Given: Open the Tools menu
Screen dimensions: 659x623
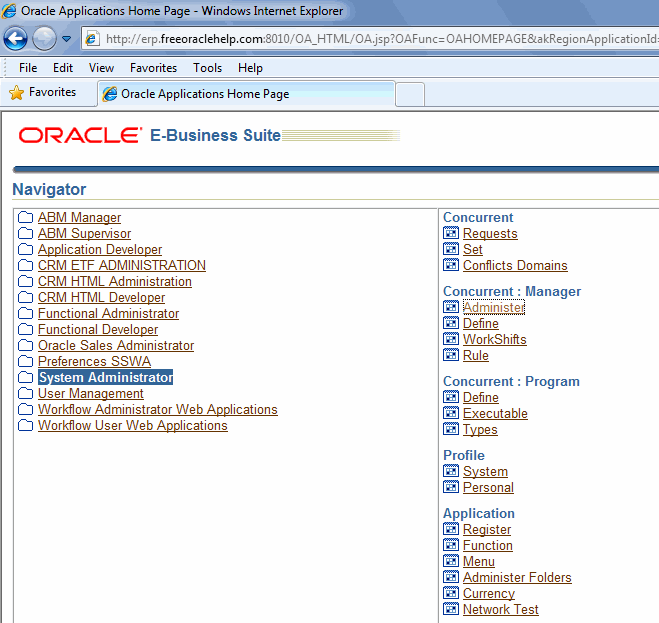Looking at the screenshot, I should (x=207, y=68).
